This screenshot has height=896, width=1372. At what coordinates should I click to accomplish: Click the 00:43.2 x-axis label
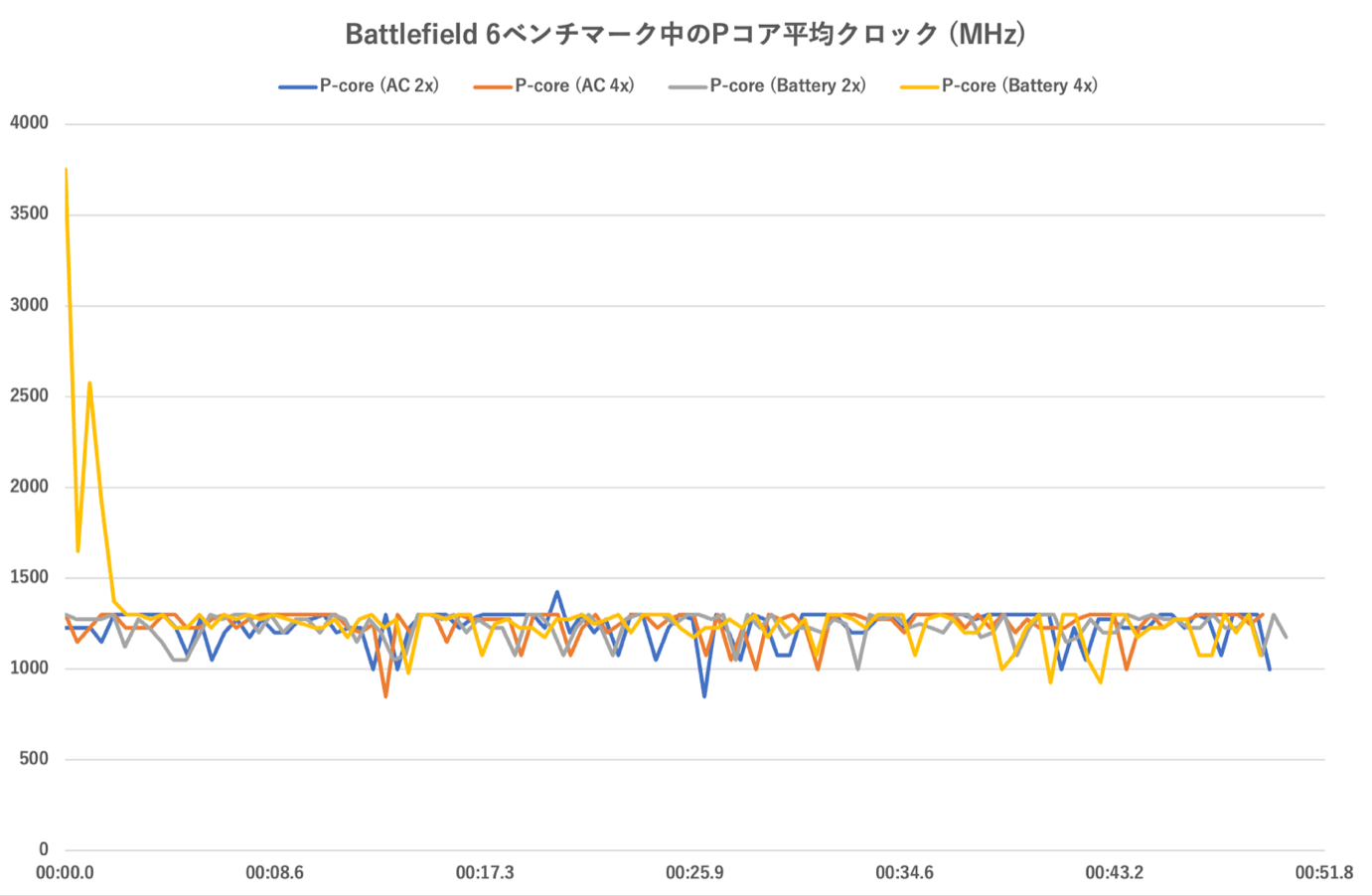coord(1114,873)
